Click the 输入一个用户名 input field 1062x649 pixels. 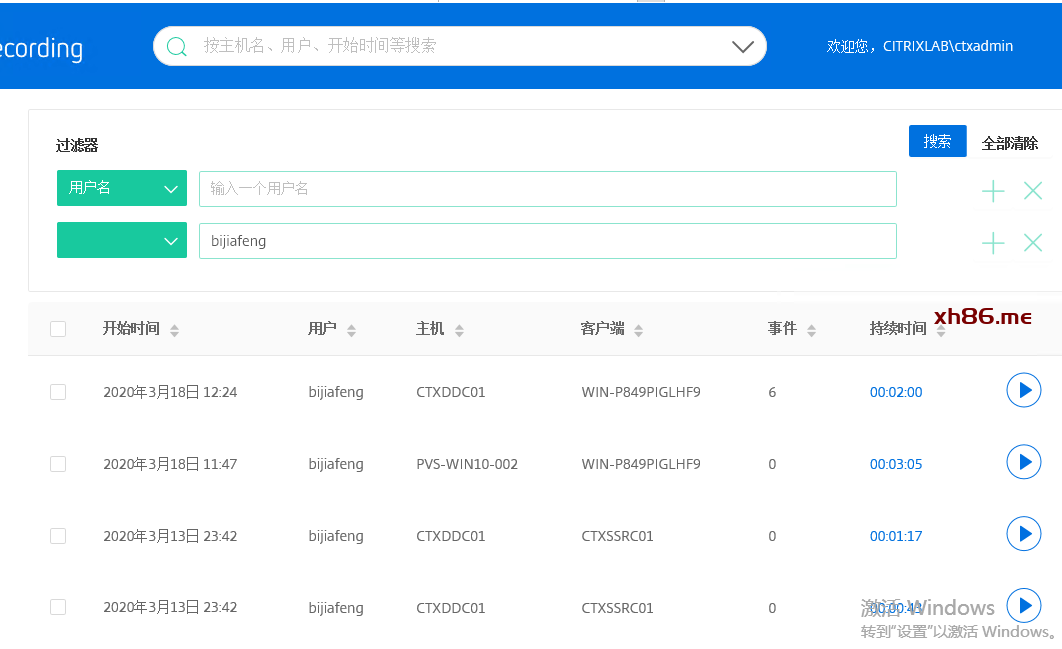[547, 189]
